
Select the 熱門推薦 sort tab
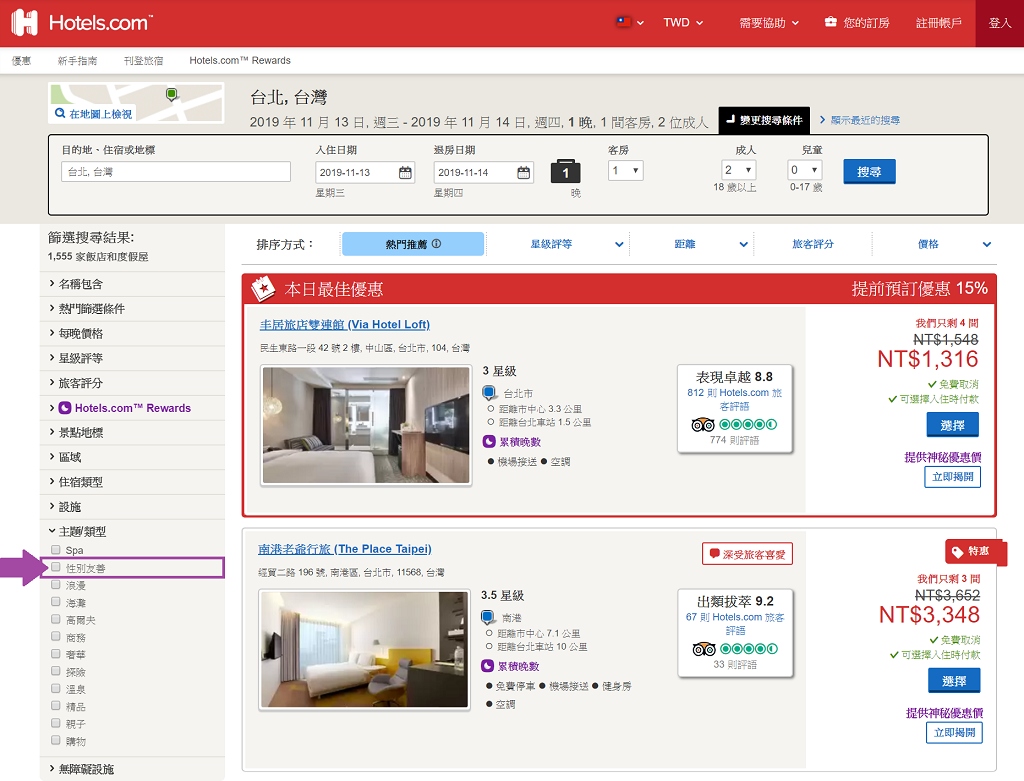pyautogui.click(x=413, y=244)
